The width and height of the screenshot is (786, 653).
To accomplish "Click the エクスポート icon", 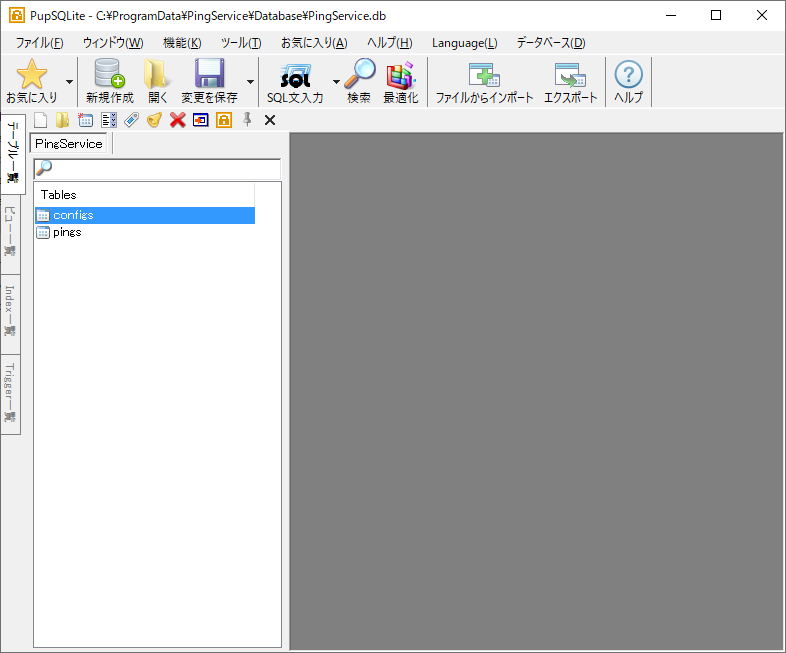I will tap(570, 75).
